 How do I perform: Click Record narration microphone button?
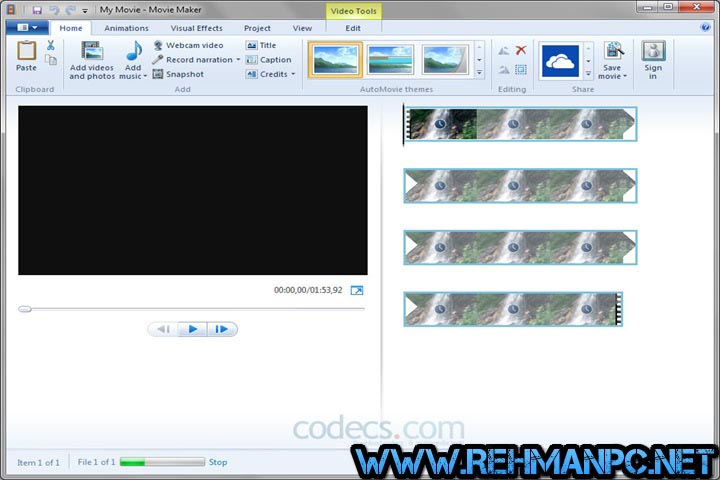[x=193, y=60]
